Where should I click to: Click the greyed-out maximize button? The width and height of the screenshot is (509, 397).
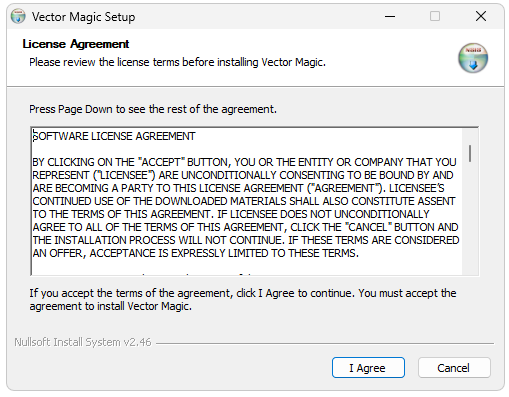[435, 16]
